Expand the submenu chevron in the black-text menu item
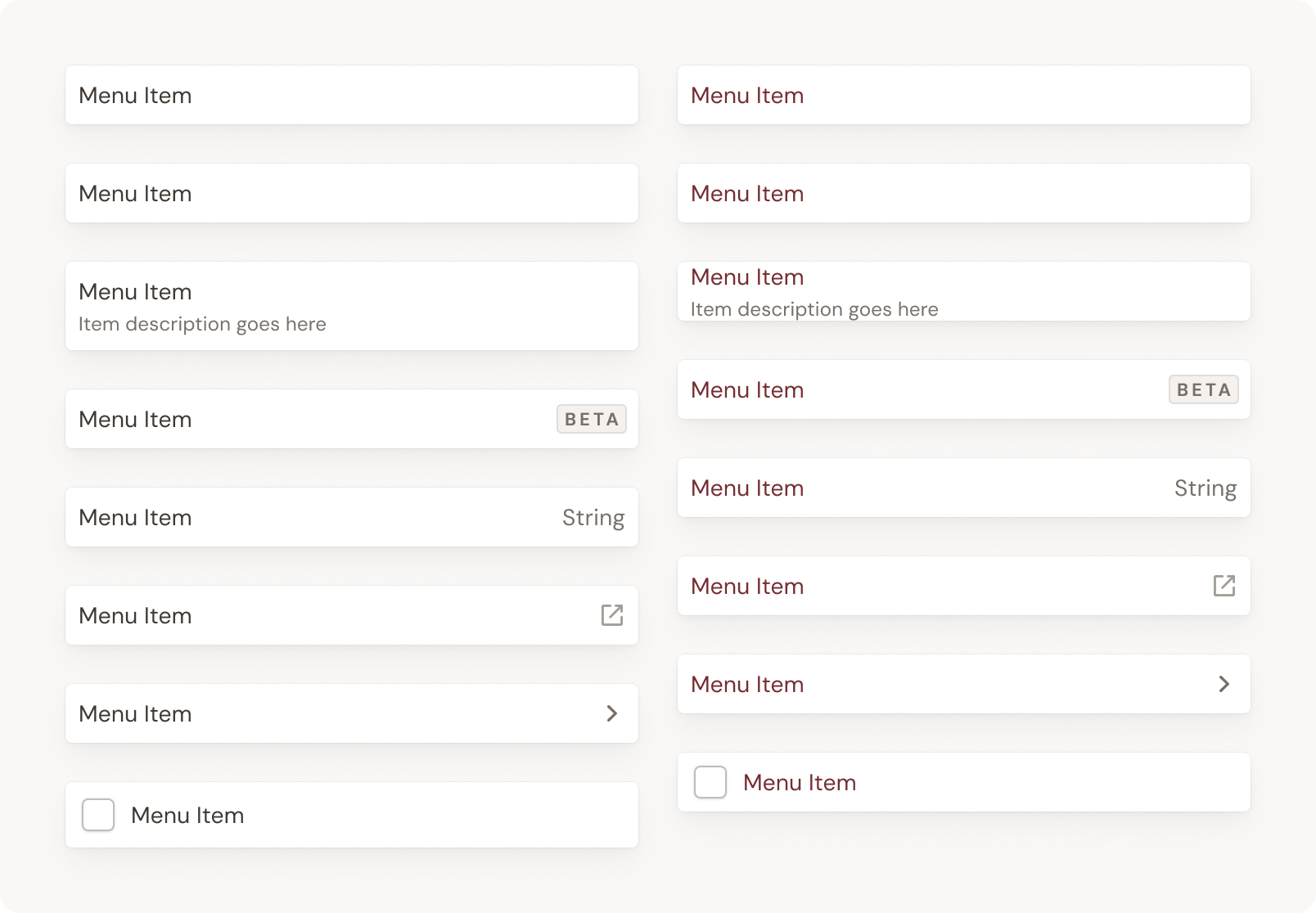1316x913 pixels. pyautogui.click(x=612, y=713)
